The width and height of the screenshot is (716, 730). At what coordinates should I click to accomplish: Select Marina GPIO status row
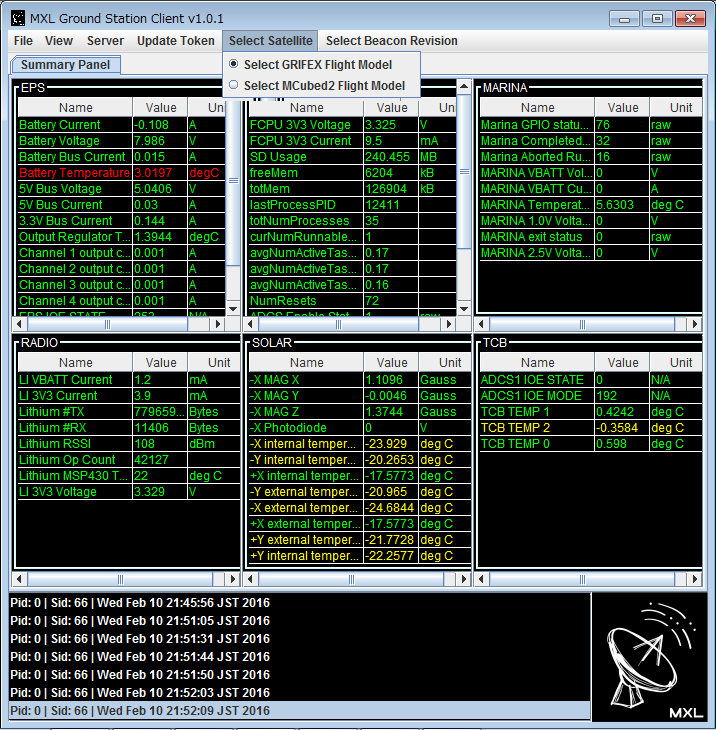pyautogui.click(x=591, y=125)
